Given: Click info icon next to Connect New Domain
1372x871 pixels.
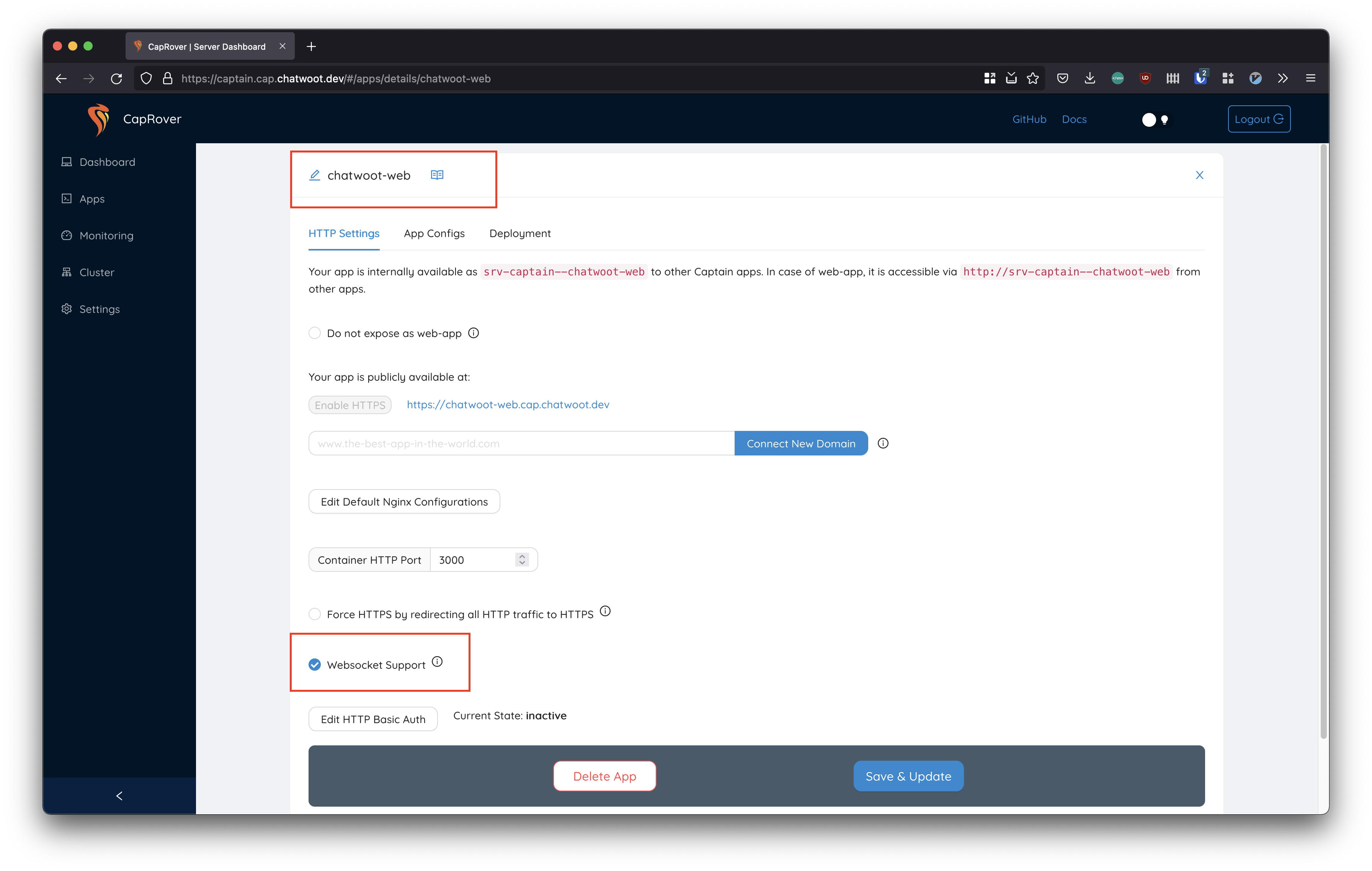Looking at the screenshot, I should (x=883, y=443).
